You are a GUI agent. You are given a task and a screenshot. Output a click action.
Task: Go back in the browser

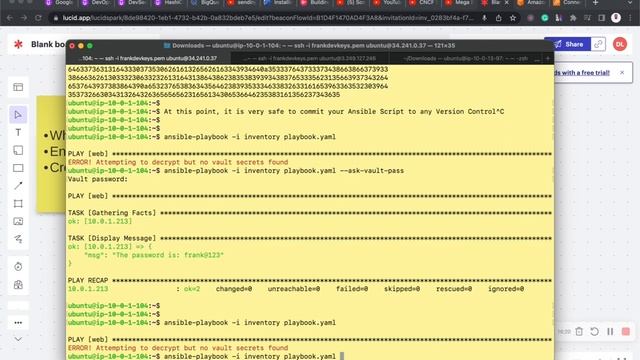[10, 18]
